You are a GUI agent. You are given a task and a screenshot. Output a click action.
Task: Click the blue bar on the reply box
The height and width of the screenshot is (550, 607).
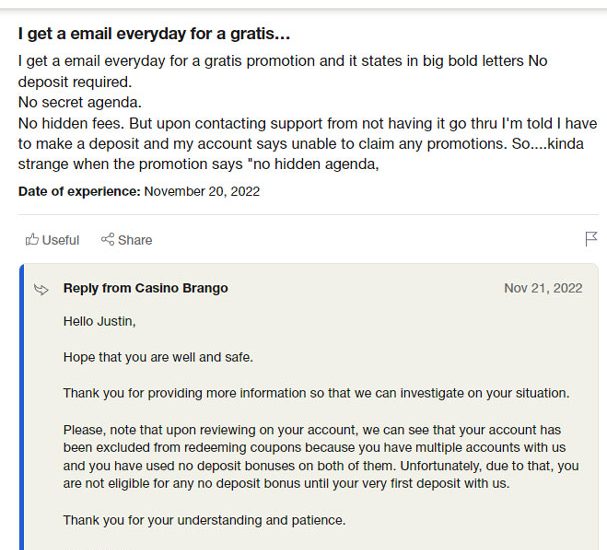point(21,406)
